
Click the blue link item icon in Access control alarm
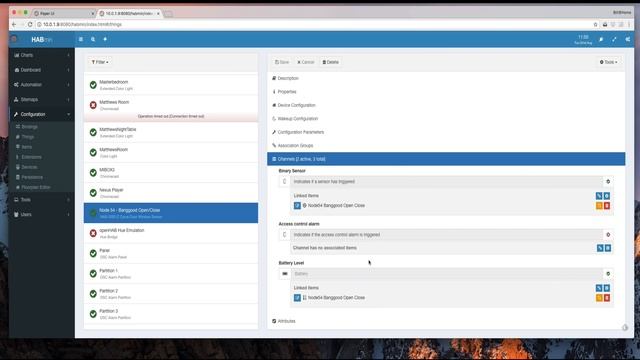[600, 248]
